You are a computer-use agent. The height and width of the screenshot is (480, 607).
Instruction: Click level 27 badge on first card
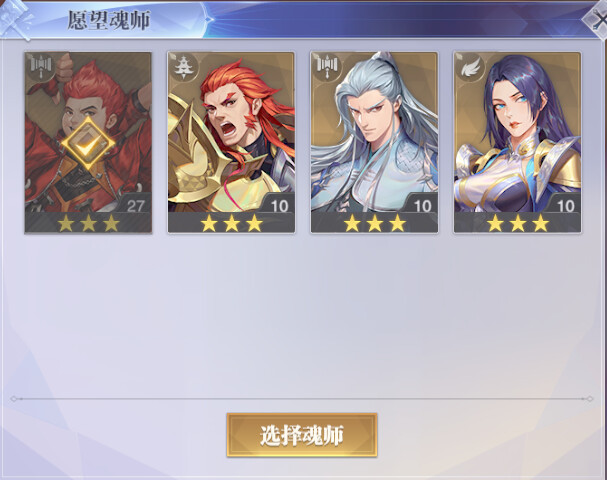135,206
